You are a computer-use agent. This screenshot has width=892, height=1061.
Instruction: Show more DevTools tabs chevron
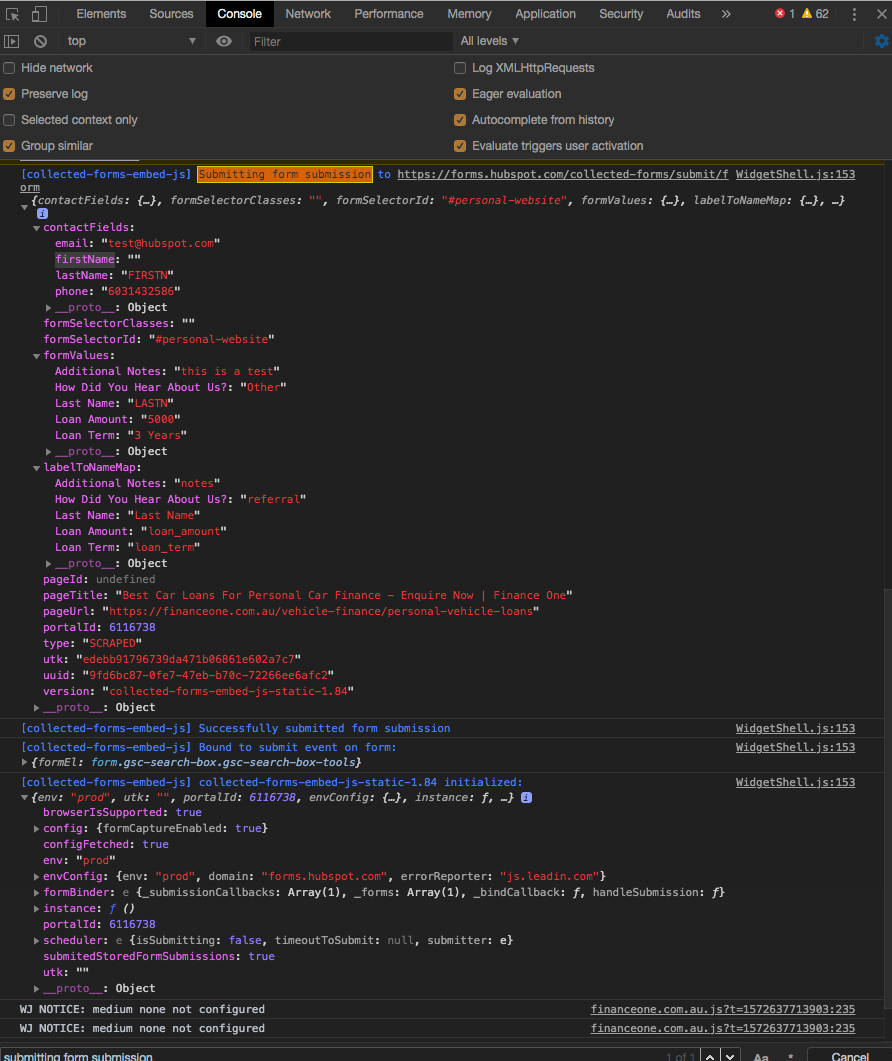[x=726, y=14]
